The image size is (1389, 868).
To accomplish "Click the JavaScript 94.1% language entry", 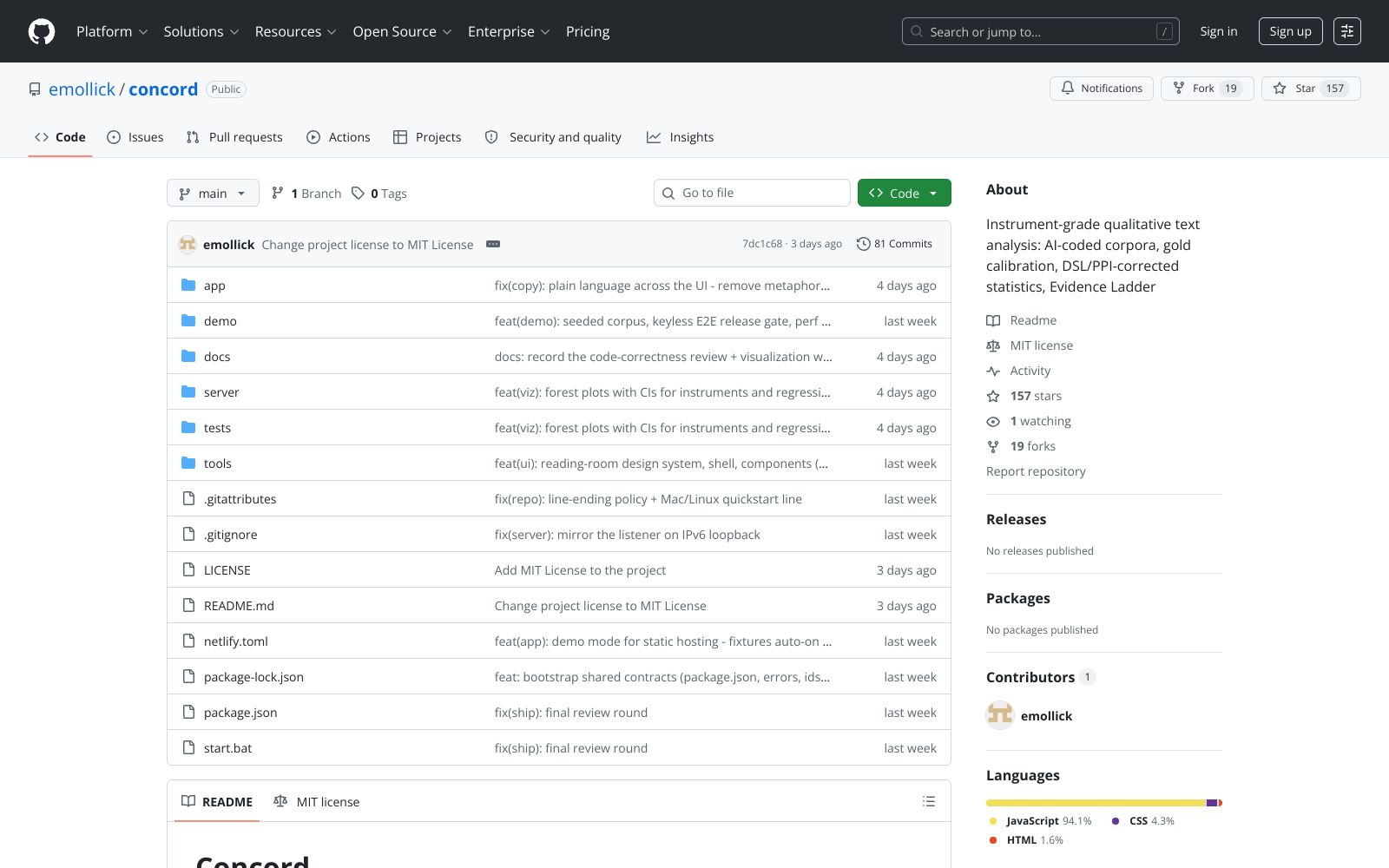I will click(1040, 821).
